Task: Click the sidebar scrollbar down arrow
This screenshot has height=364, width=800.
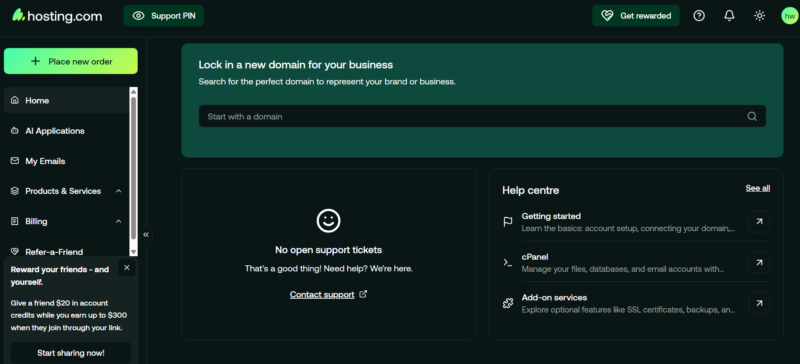Action: (x=134, y=252)
